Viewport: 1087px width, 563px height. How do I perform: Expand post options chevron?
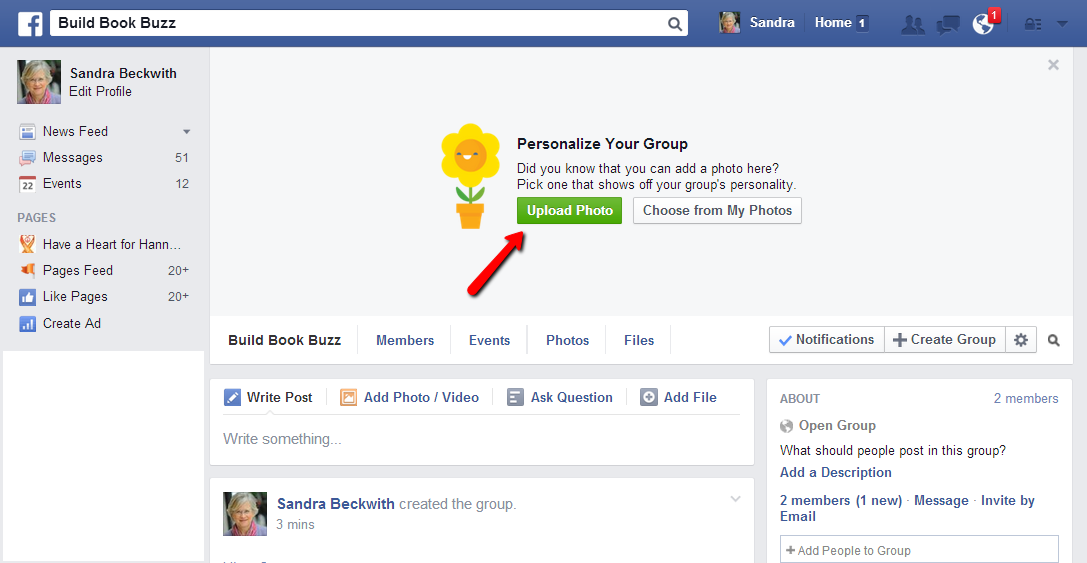click(x=735, y=499)
